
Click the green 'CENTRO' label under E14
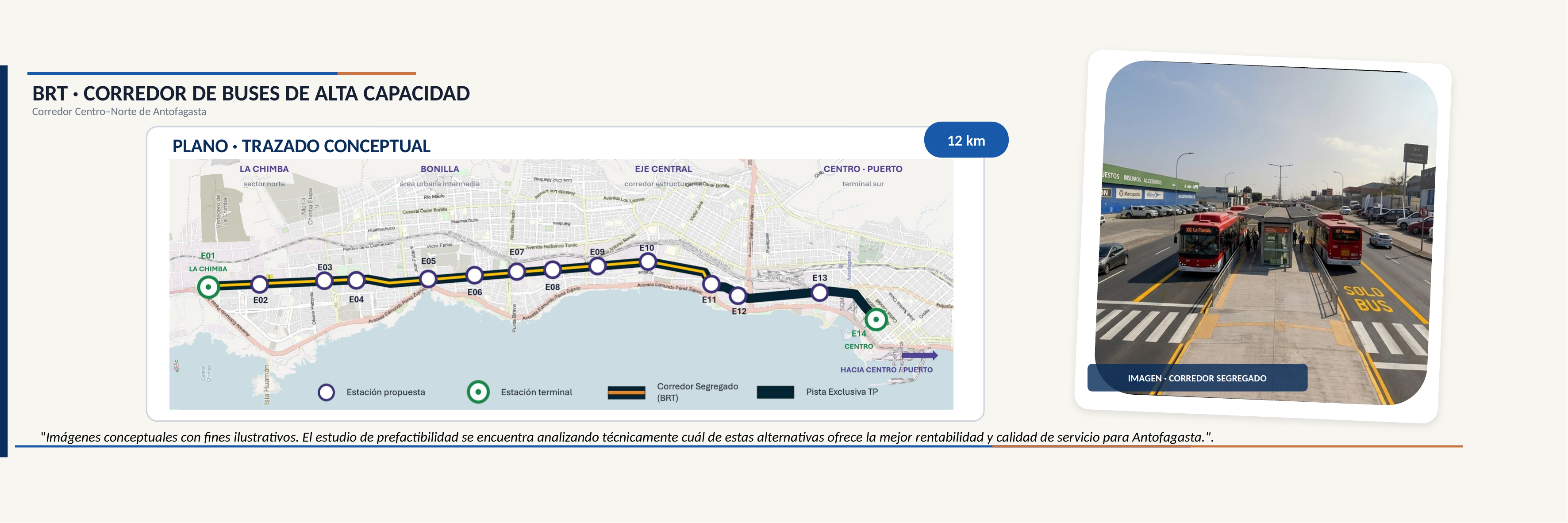coord(859,346)
